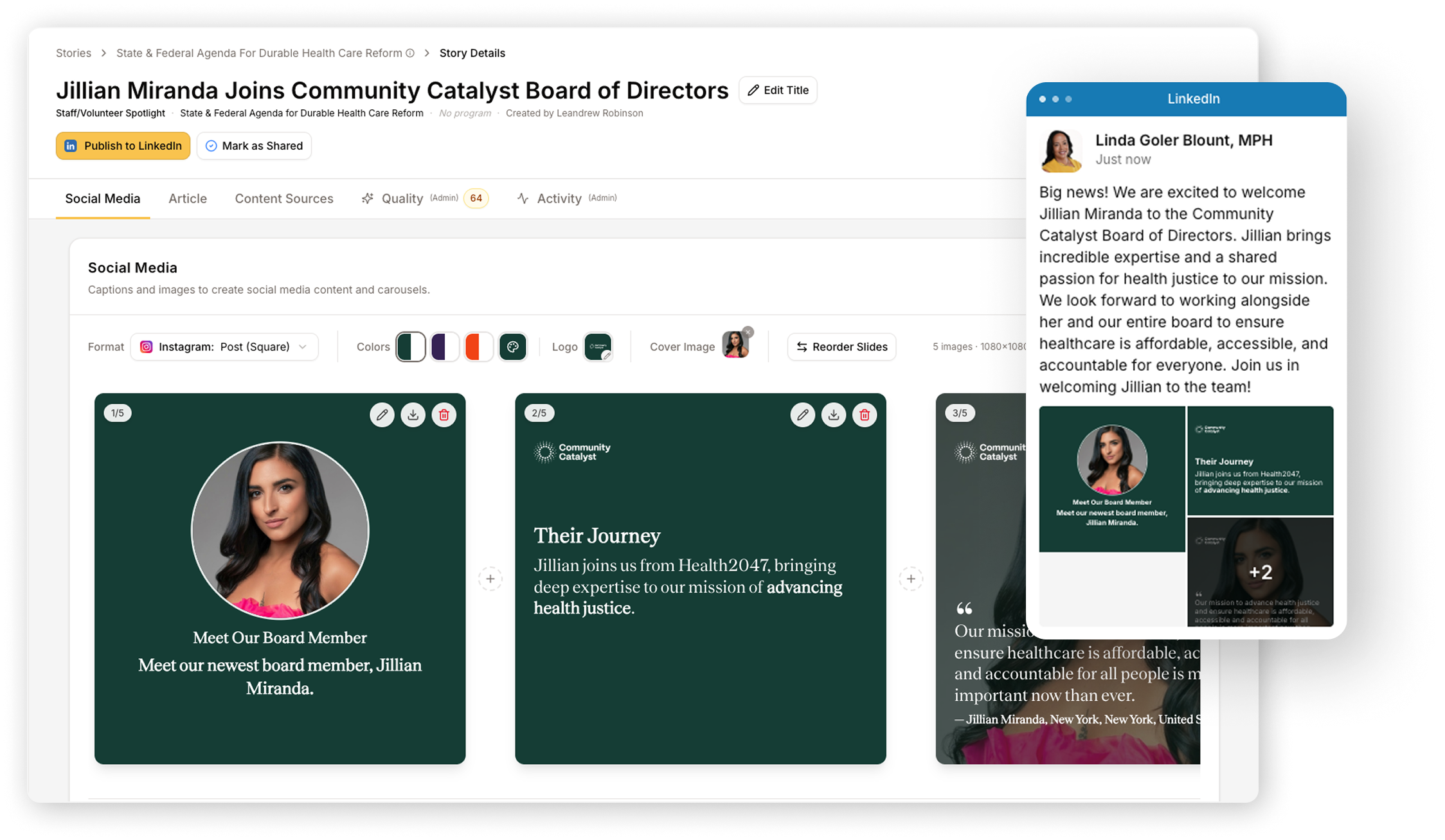Click the 2/5 slide counter badge
This screenshot has height=840, width=1445.
click(539, 413)
